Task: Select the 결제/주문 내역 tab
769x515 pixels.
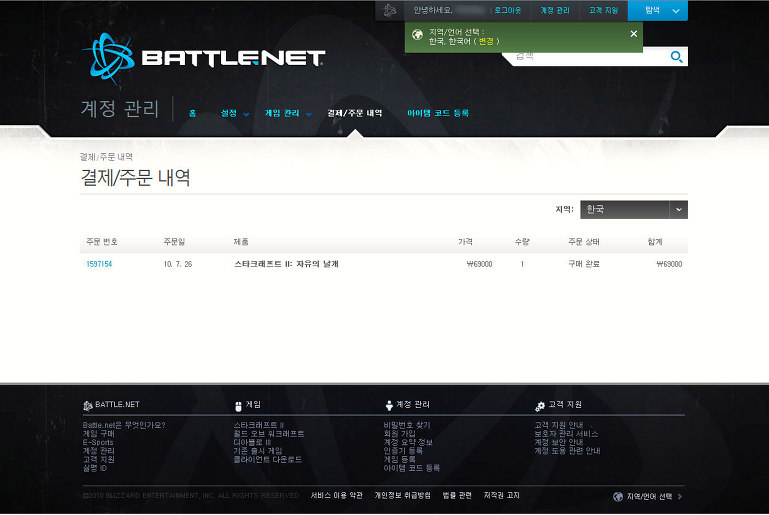Action: pyautogui.click(x=355, y=113)
